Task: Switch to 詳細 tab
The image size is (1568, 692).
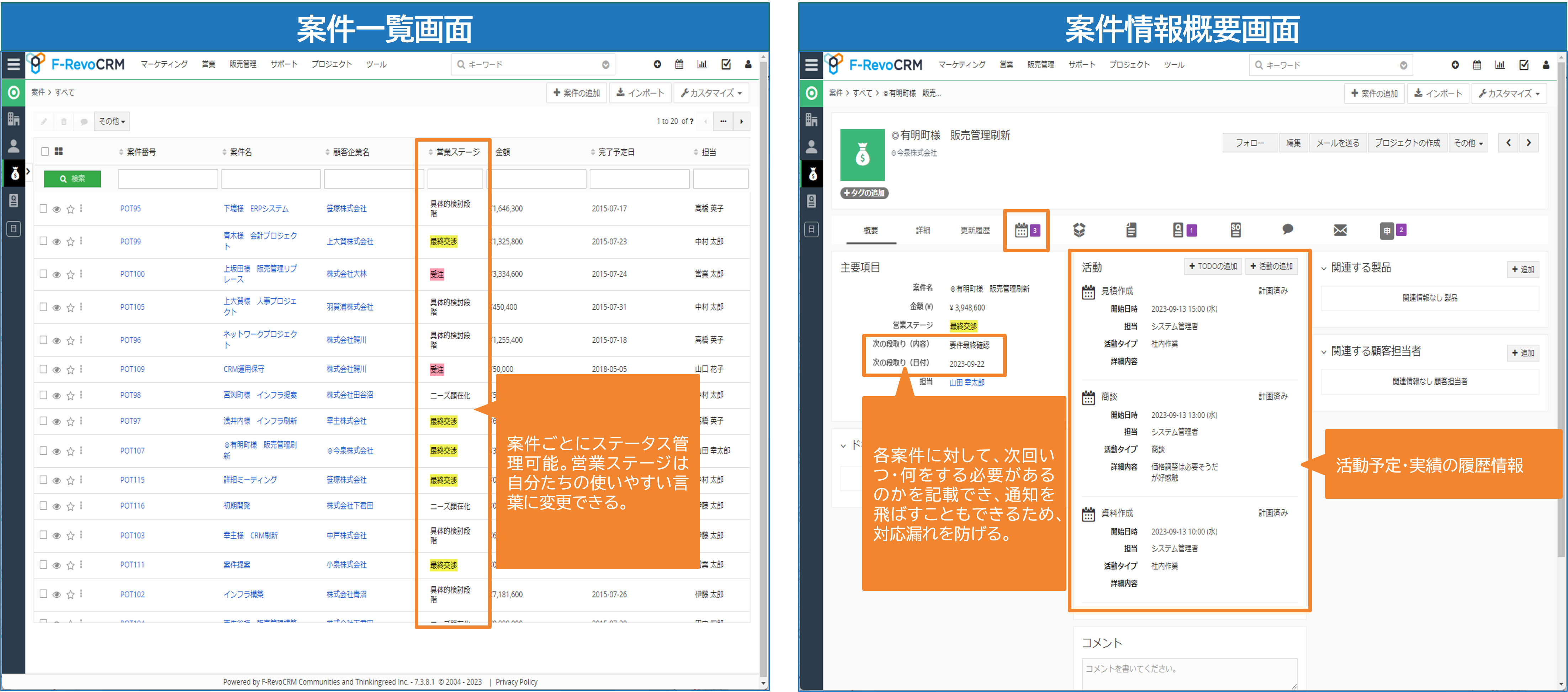Action: tap(923, 230)
